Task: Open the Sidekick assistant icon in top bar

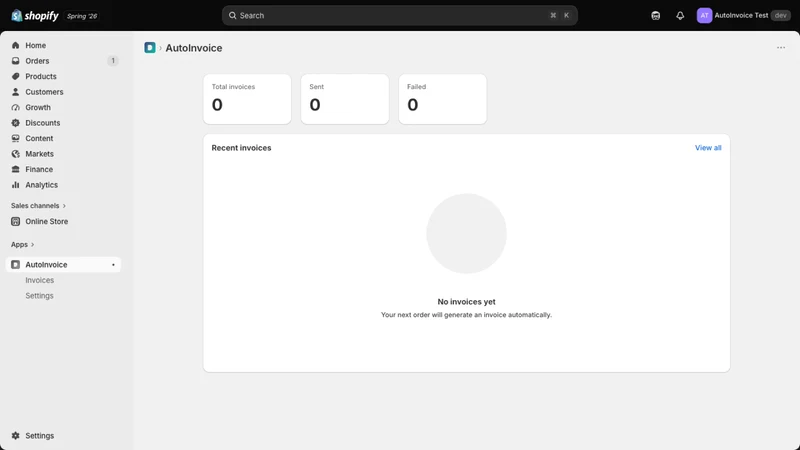Action: [x=656, y=16]
